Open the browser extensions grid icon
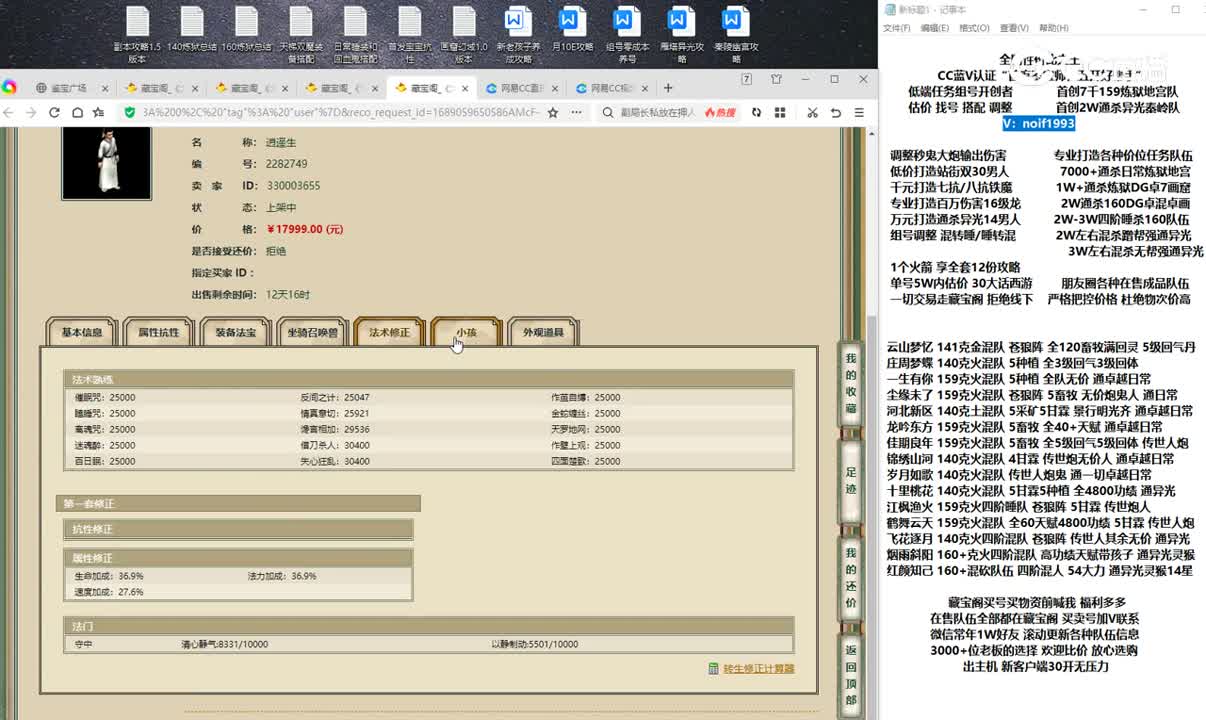This screenshot has width=1206, height=720. click(780, 113)
